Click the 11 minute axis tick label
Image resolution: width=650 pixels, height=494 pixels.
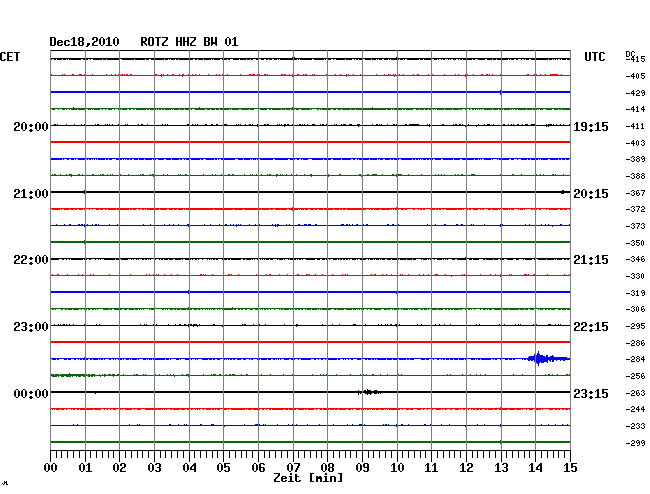tap(431, 468)
